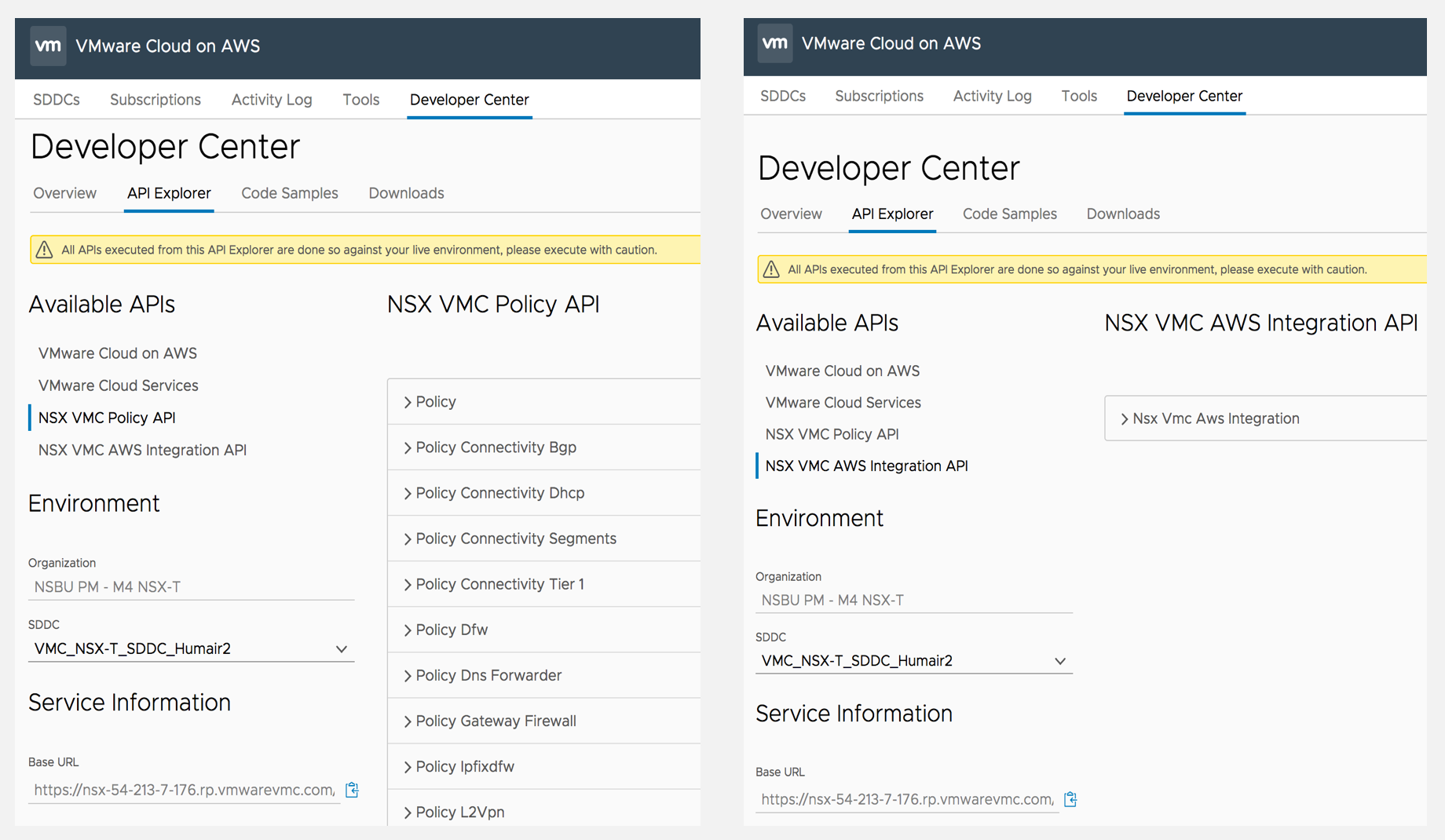
Task: Click warning triangle icon in left banner
Action: point(45,250)
